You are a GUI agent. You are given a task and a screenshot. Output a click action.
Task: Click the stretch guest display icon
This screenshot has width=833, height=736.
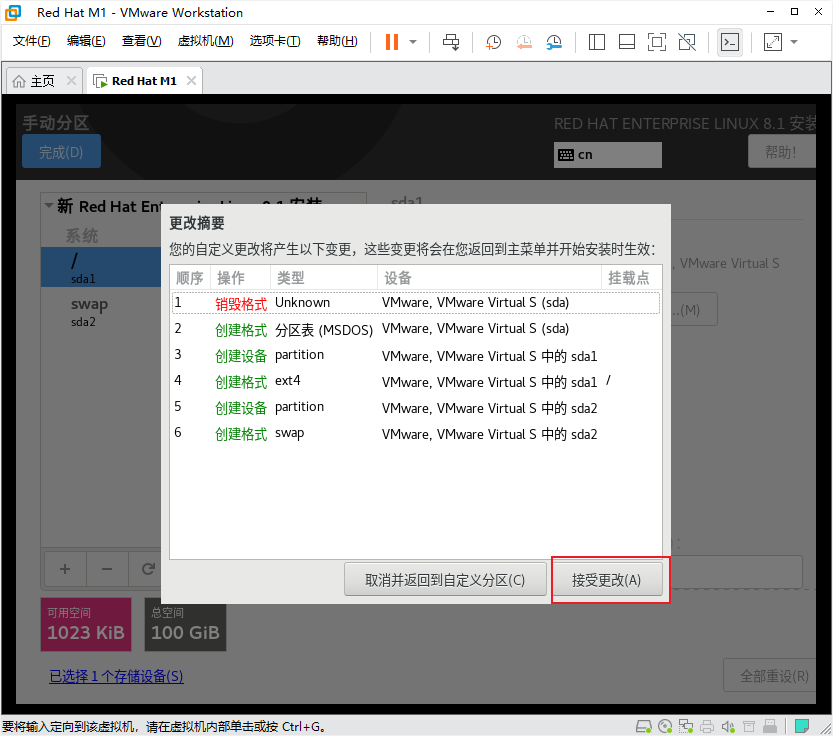(772, 42)
